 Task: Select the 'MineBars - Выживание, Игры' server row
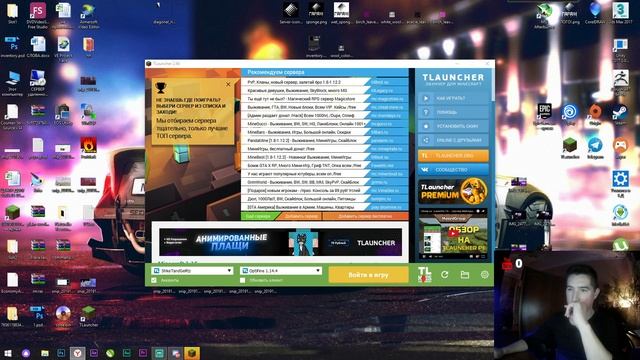(324, 132)
